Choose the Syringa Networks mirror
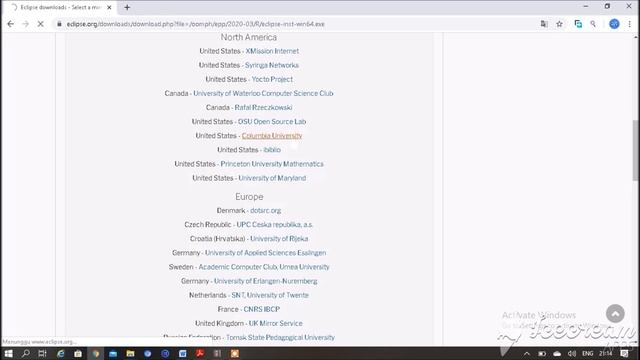640x360 pixels. click(272, 65)
